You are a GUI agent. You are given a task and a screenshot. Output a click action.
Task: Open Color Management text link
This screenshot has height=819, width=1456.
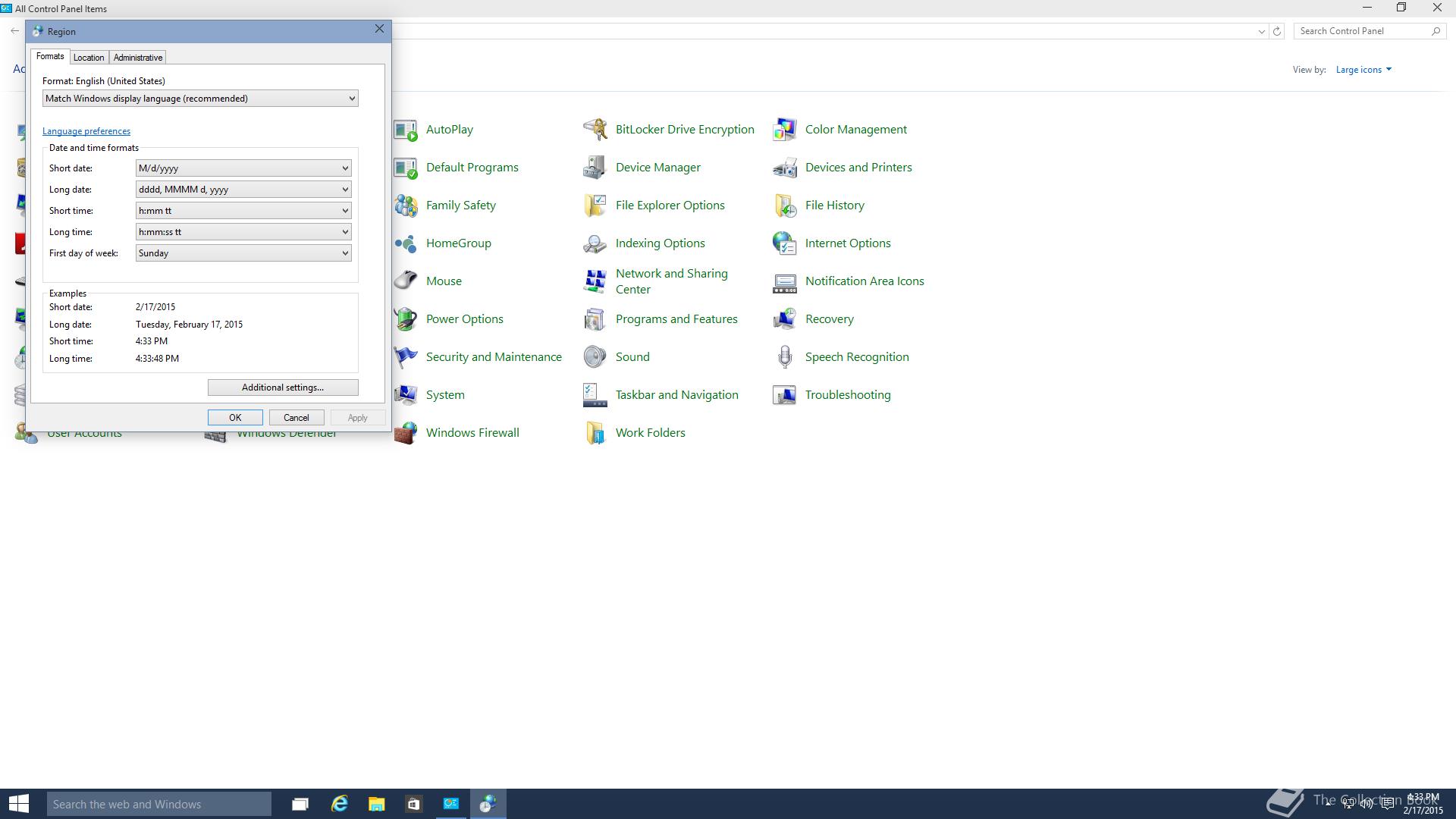point(855,130)
